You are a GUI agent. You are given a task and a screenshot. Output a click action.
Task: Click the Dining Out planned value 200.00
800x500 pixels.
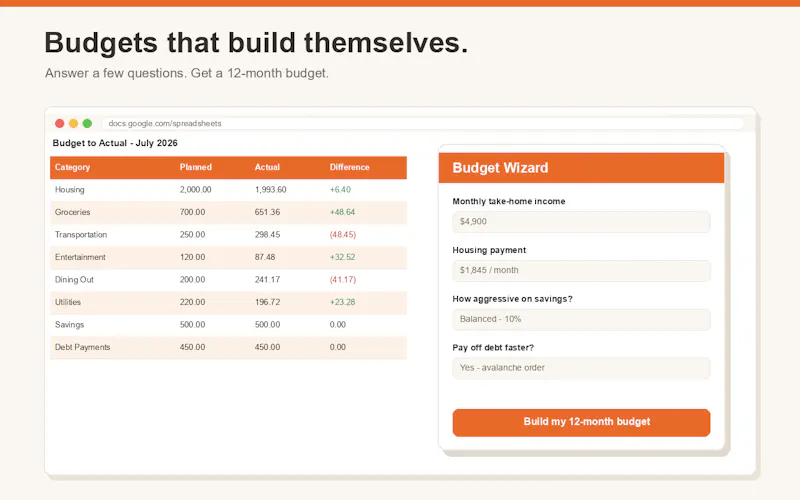coord(192,280)
